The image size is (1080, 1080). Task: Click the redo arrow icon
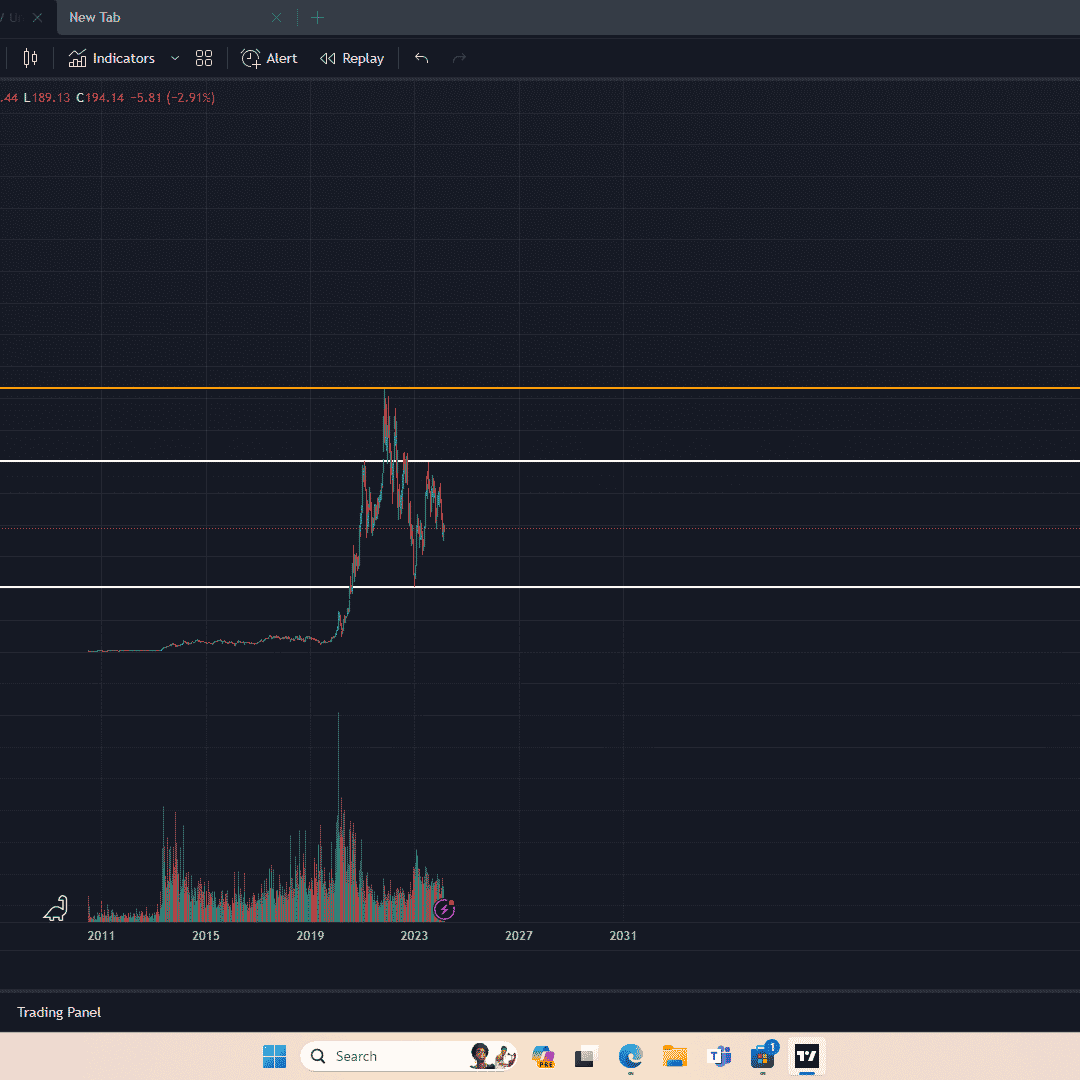click(x=459, y=59)
